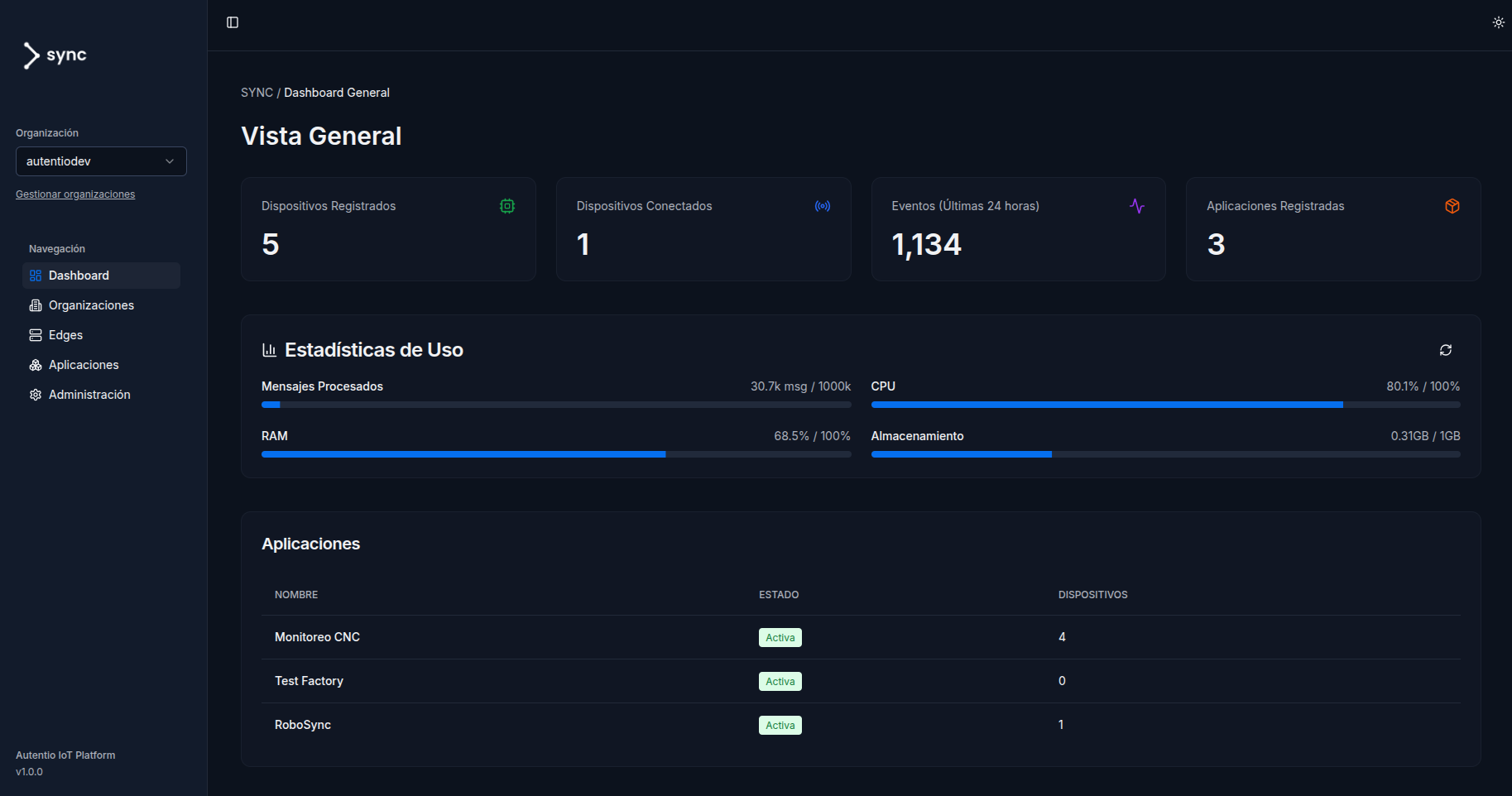Viewport: 1512px width, 796px height.
Task: Click the orange package icon on Aplicaciones Registradas
Action: pyautogui.click(x=1452, y=205)
